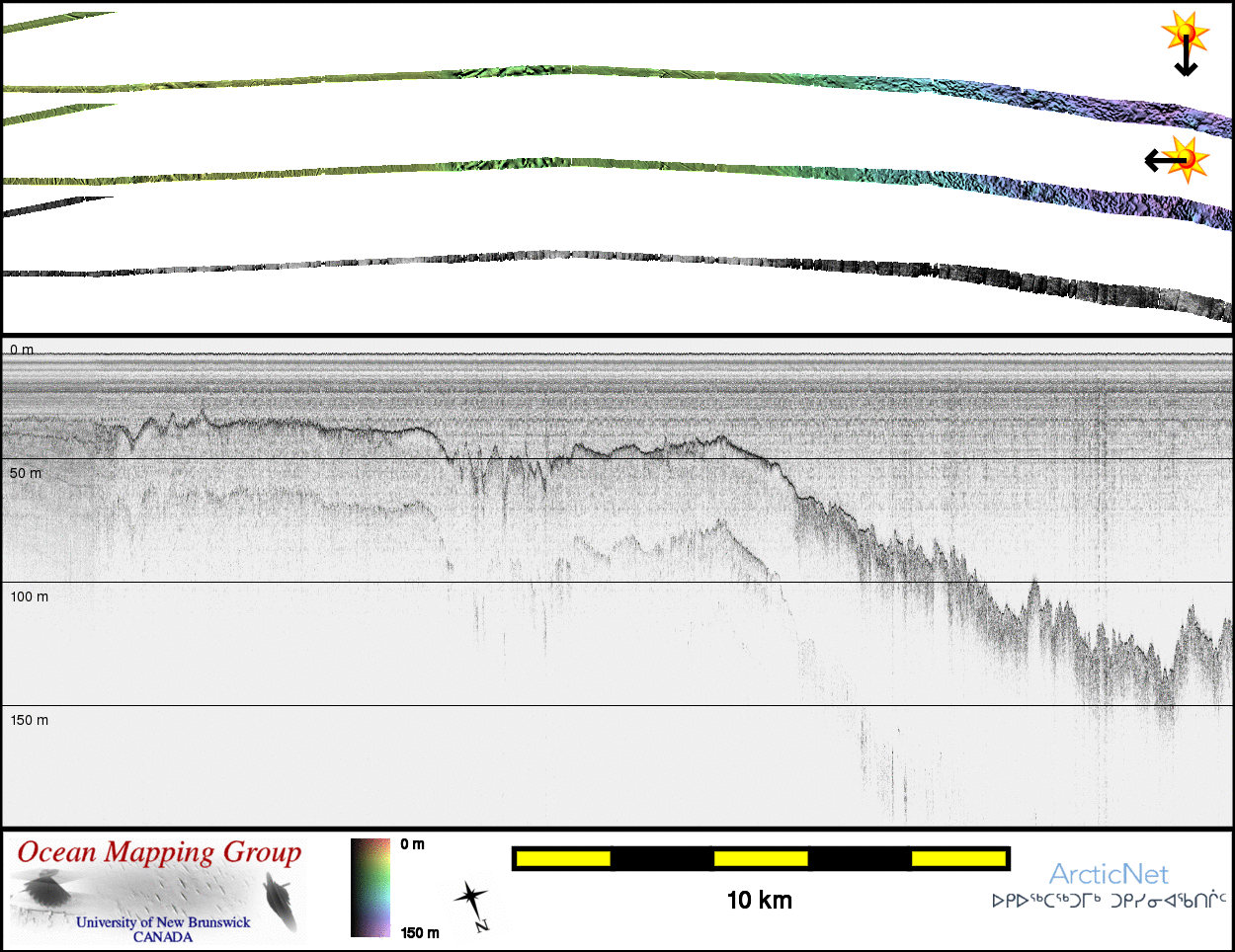Click the 50 m depth axis label

pyautogui.click(x=26, y=473)
